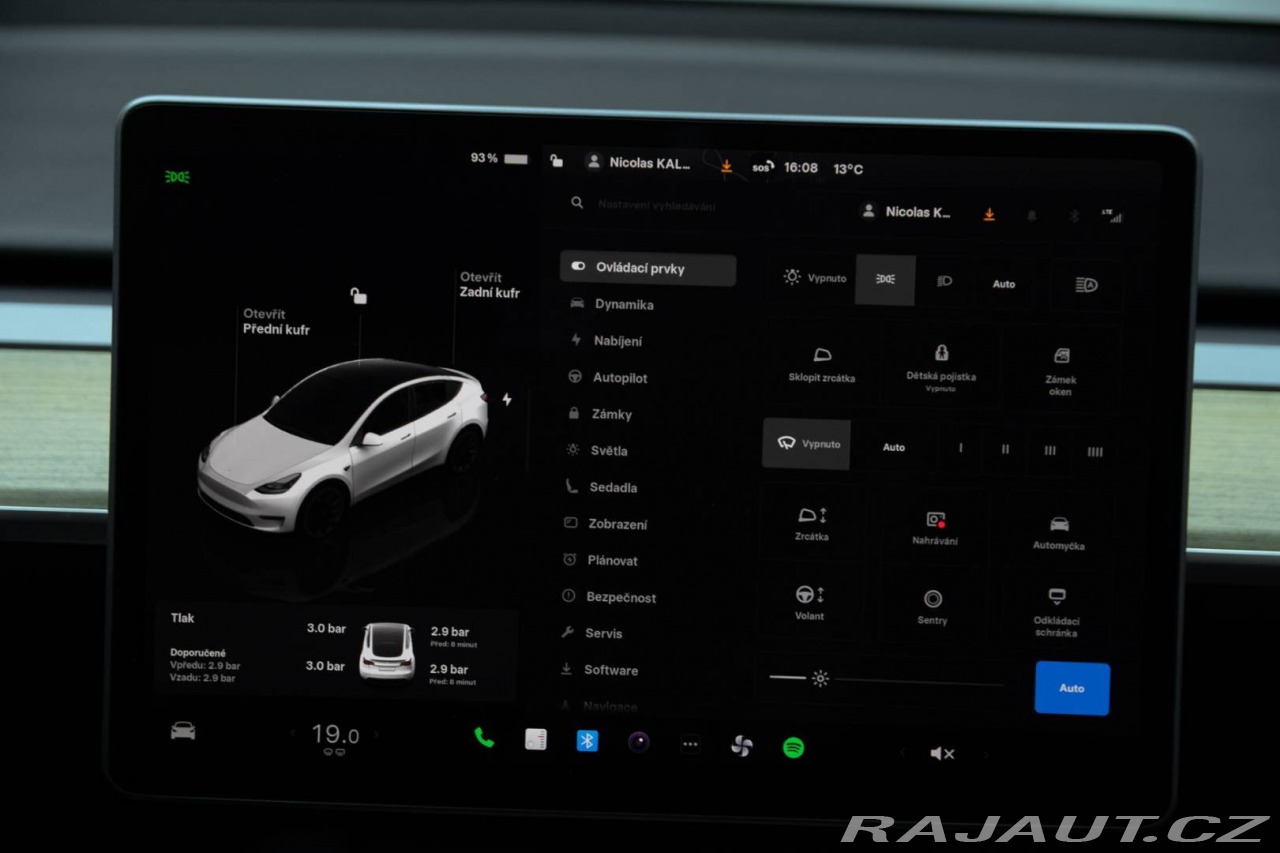Open the Autopilot settings section

pos(619,378)
